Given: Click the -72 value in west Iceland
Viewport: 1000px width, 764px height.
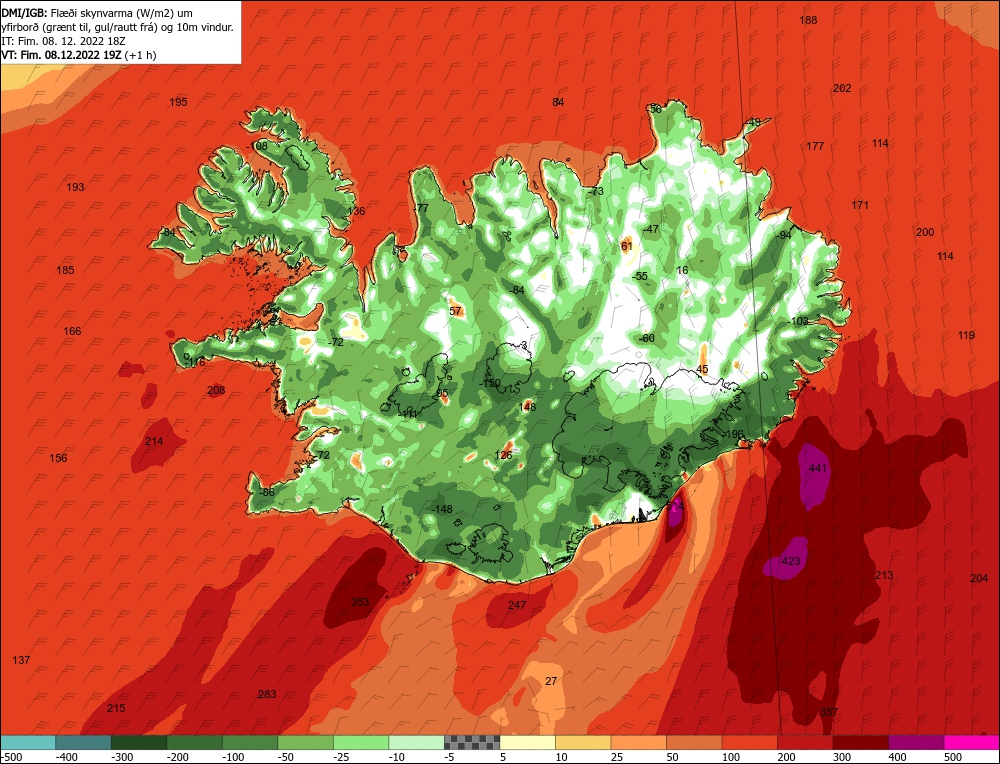Looking at the screenshot, I should pos(335,342).
